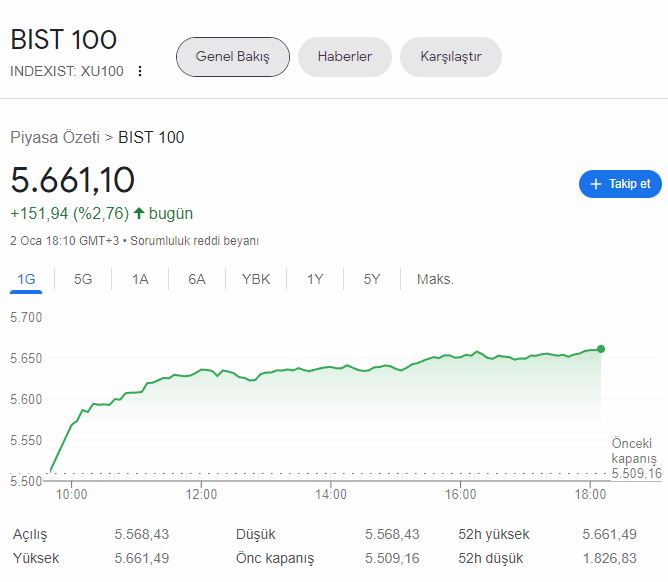
Task: Switch chart to 1Y range
Action: pyautogui.click(x=315, y=279)
